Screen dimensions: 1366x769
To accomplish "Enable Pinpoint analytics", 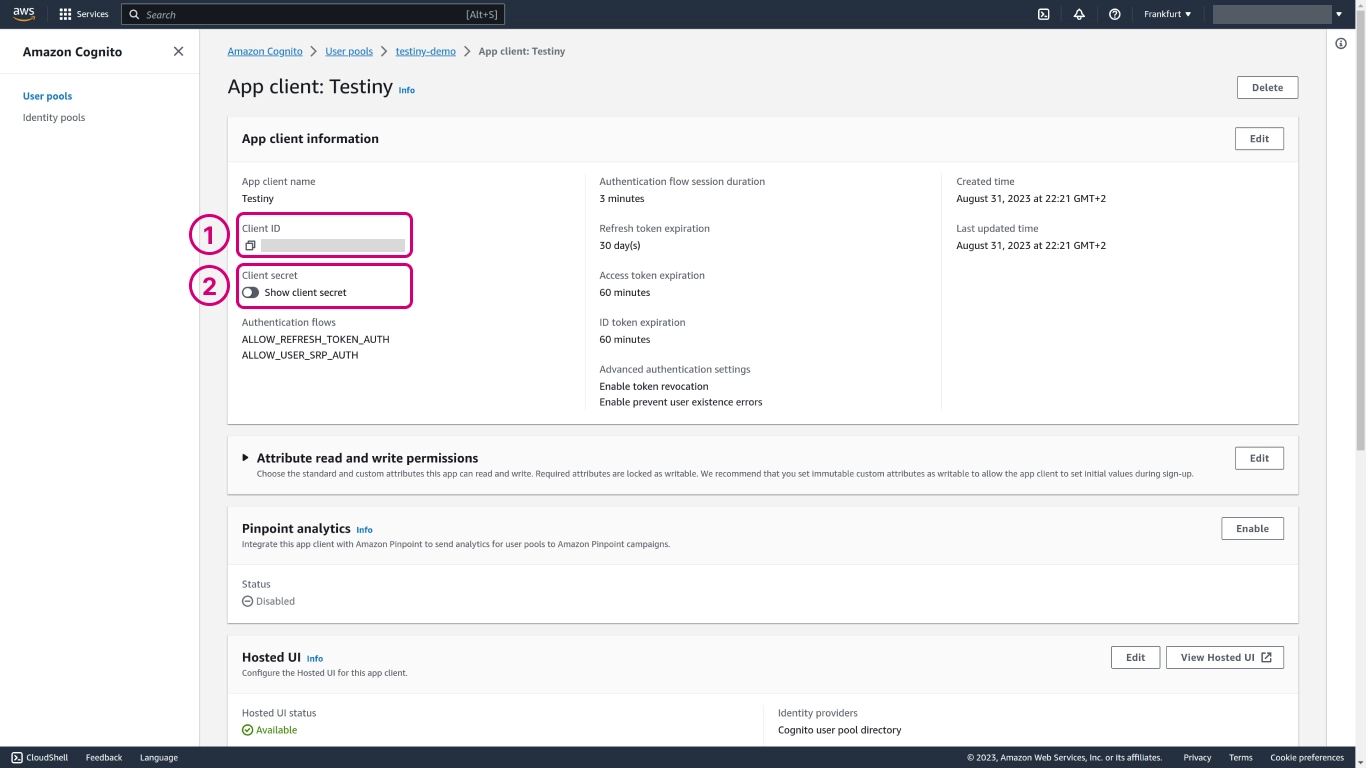I will pyautogui.click(x=1252, y=529).
